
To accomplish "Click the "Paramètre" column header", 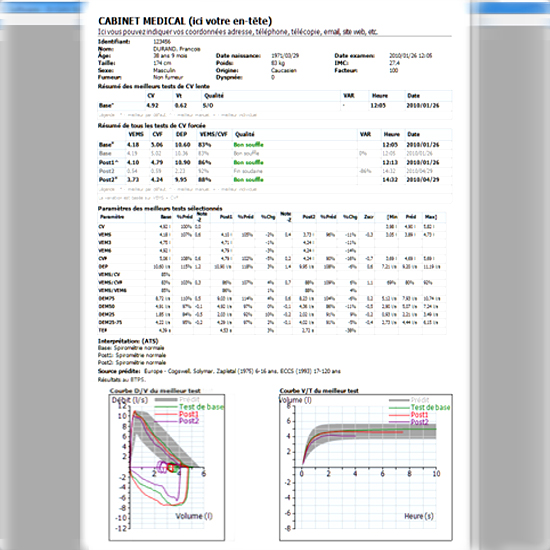I will (x=112, y=217).
